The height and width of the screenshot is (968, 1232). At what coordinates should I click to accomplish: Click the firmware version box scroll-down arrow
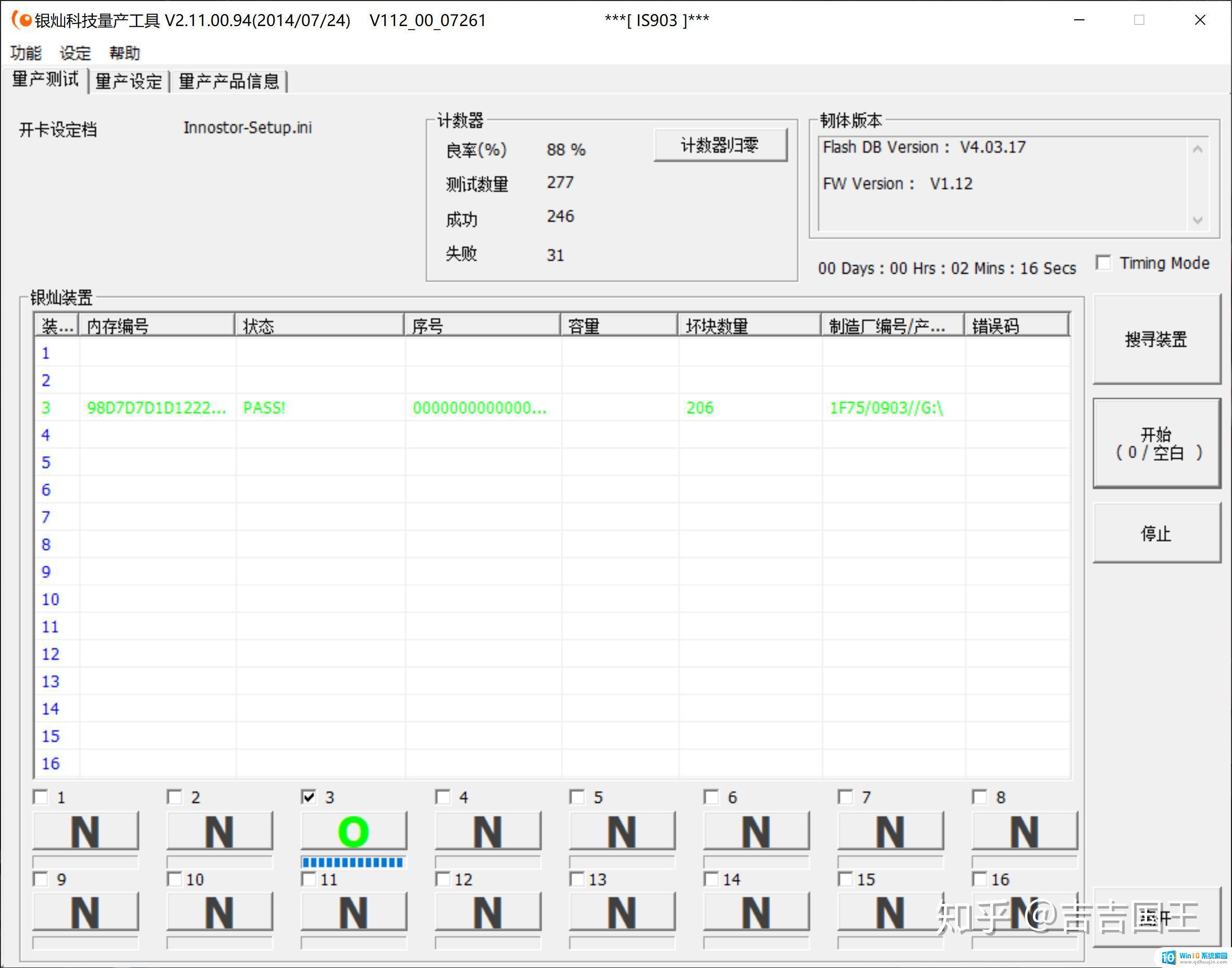click(1198, 220)
